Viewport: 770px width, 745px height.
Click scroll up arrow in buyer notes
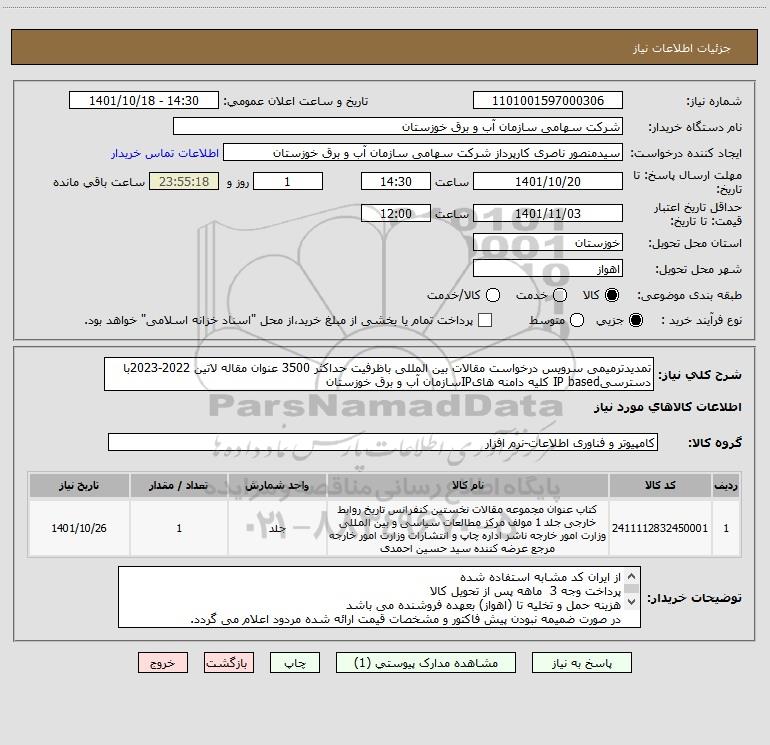click(631, 576)
